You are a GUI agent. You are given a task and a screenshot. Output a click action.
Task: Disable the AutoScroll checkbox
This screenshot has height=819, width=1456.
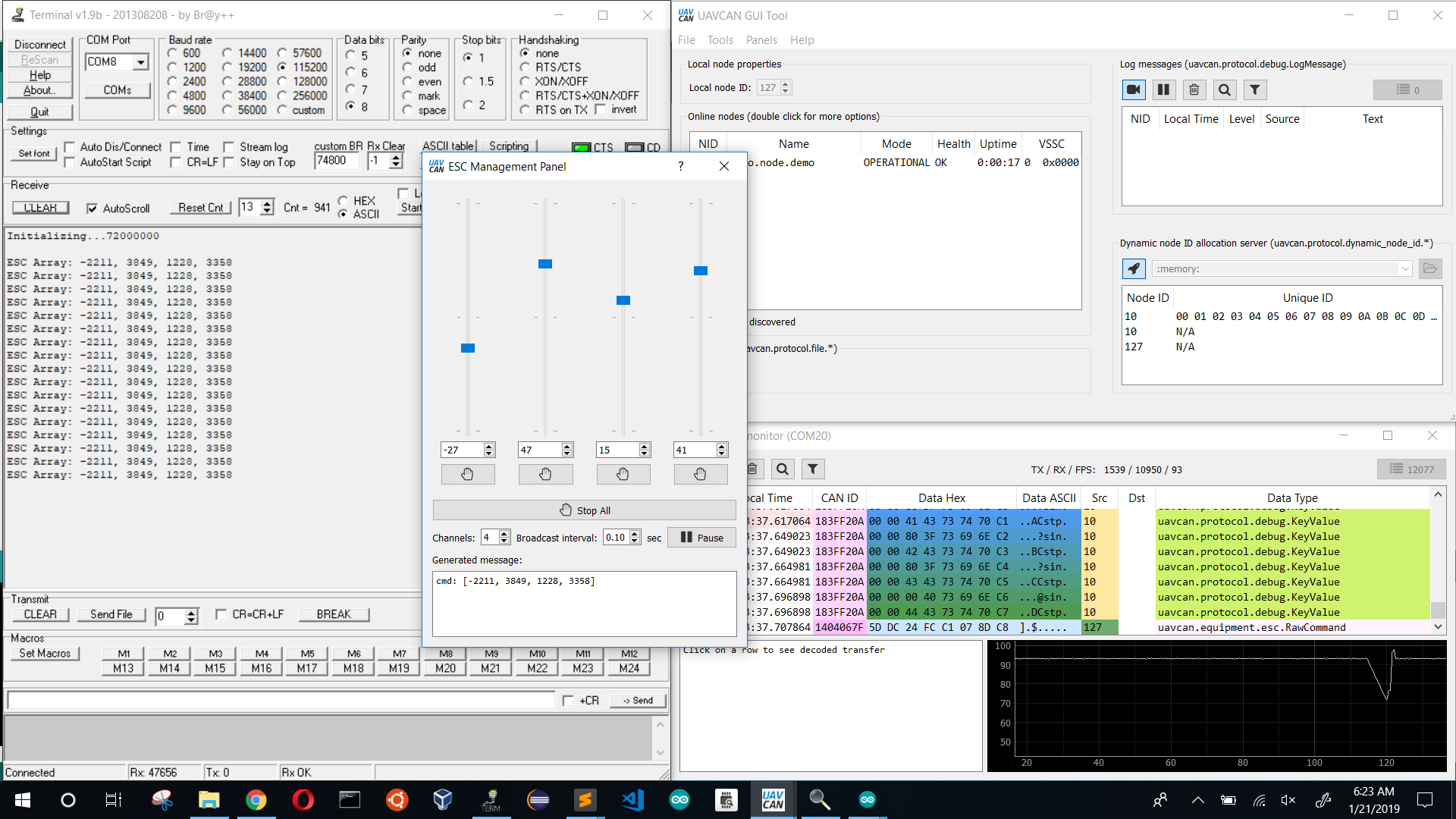point(92,209)
